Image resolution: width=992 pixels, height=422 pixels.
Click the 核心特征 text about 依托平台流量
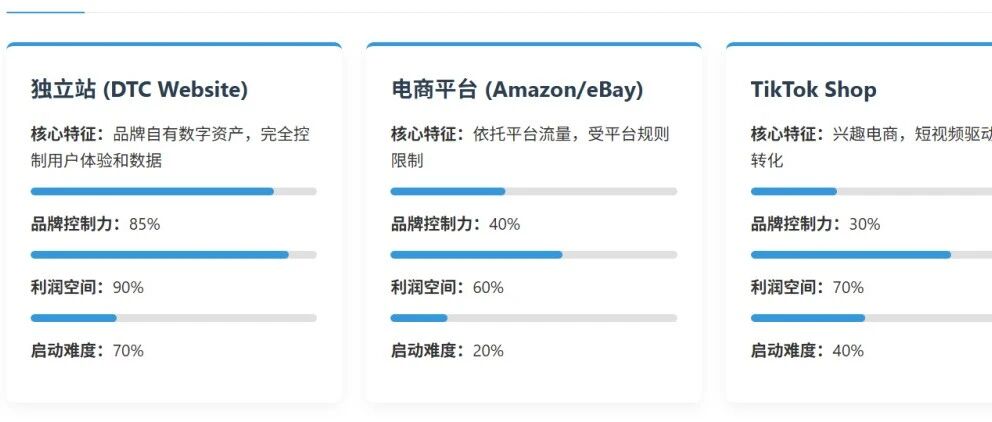coord(530,147)
